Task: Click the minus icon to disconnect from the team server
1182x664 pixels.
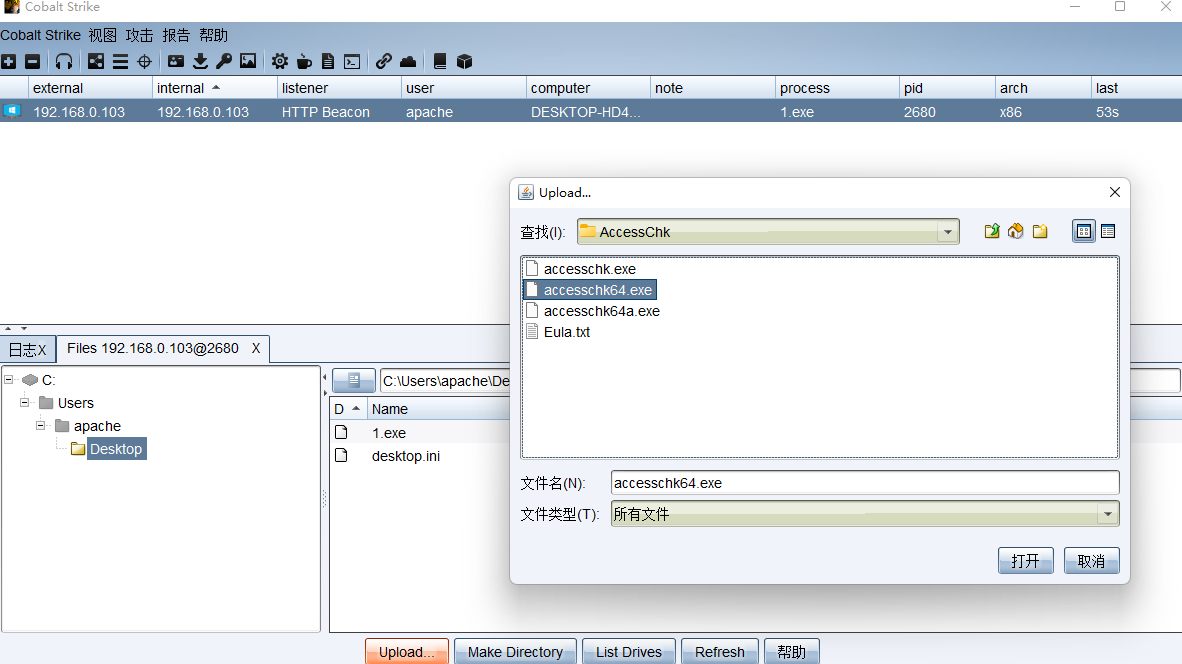Action: coord(32,62)
